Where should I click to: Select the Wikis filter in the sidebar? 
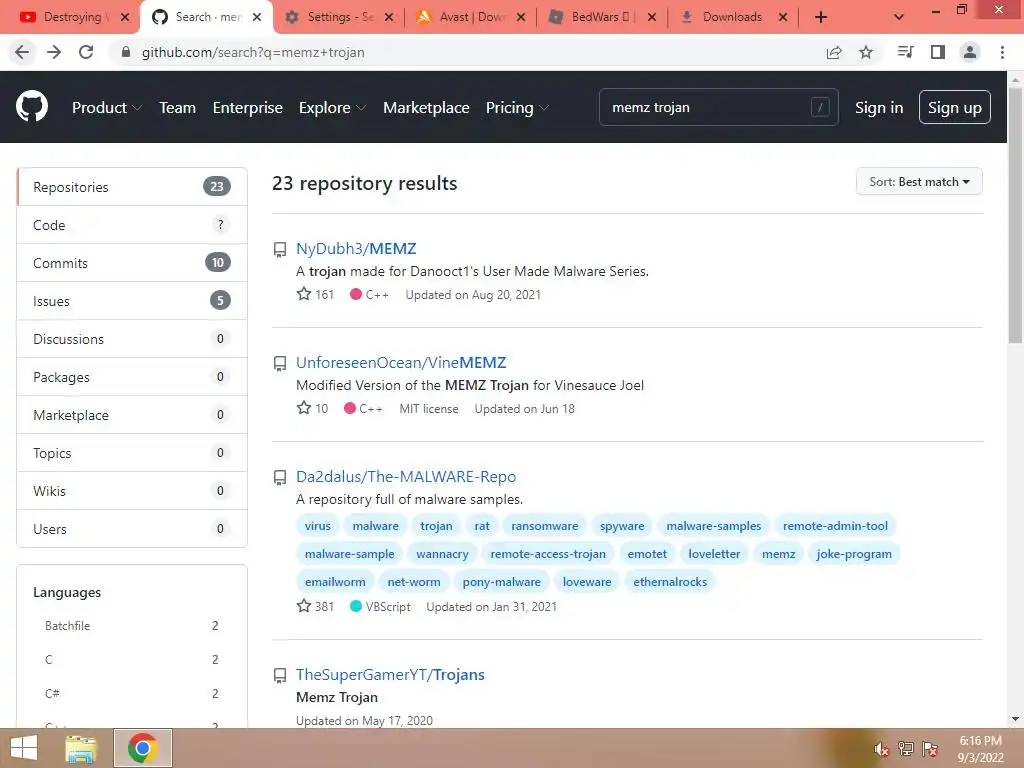[132, 490]
